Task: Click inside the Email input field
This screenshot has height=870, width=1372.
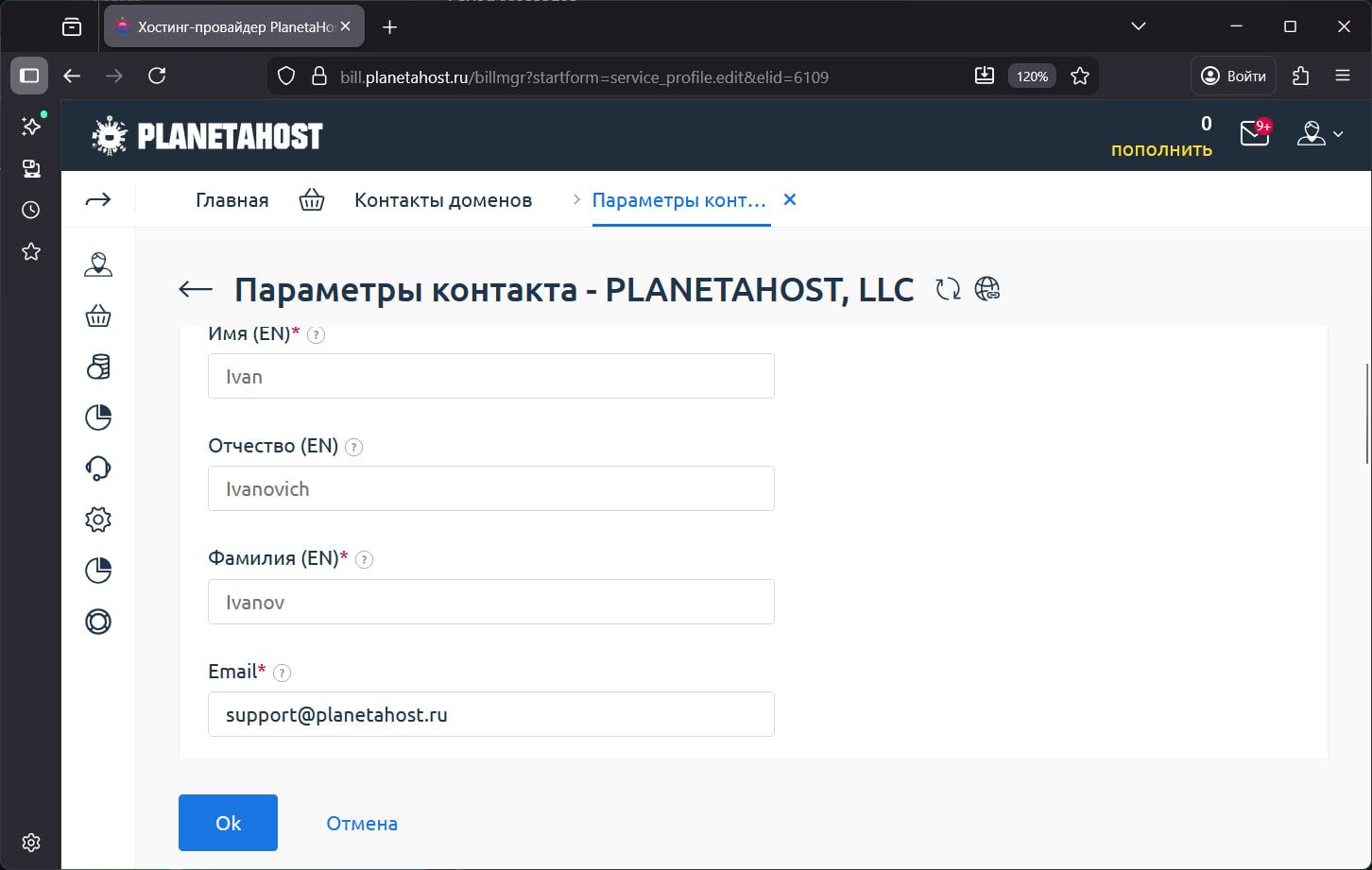Action: (x=490, y=714)
